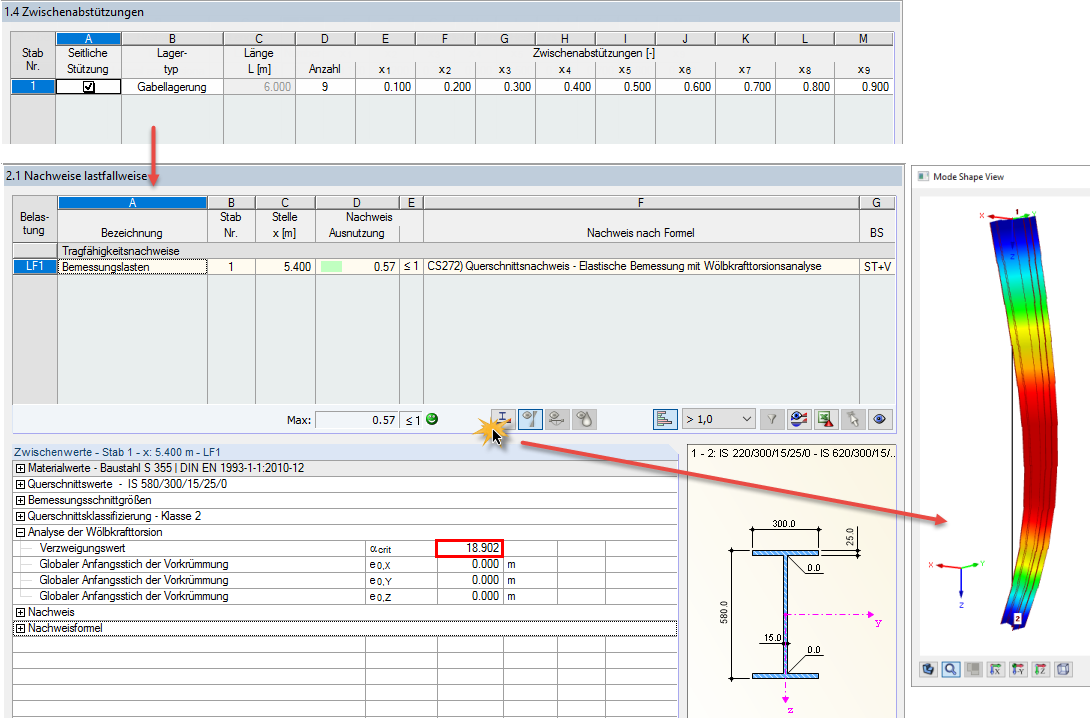Image resolution: width=1091 pixels, height=718 pixels.
Task: Click the eye-with-arc deformation icon
Action: (x=557, y=420)
